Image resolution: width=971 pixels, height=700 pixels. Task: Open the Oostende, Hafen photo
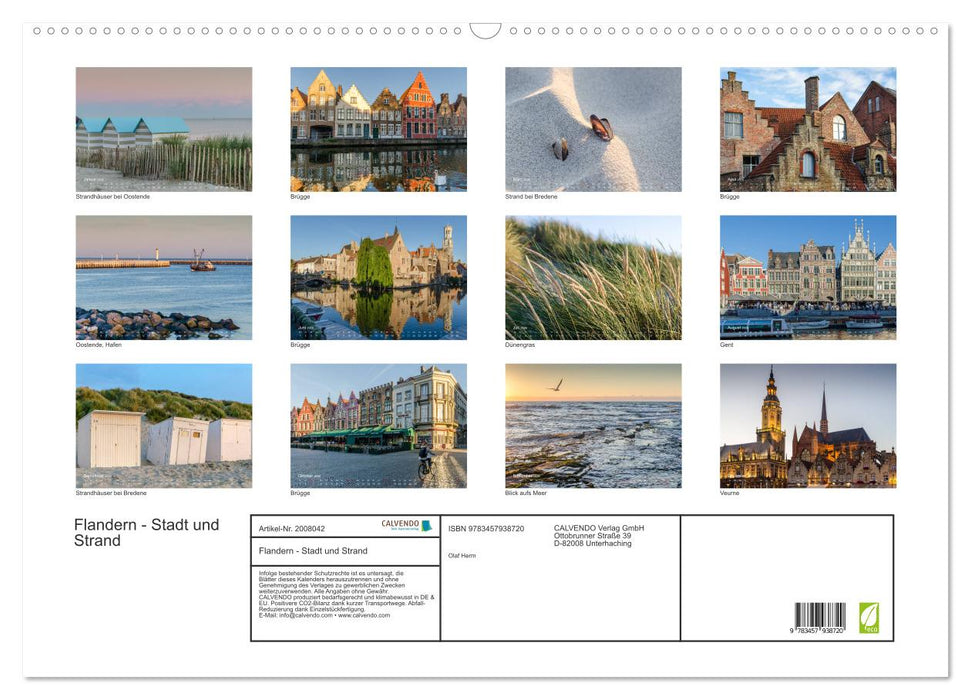[x=164, y=276]
